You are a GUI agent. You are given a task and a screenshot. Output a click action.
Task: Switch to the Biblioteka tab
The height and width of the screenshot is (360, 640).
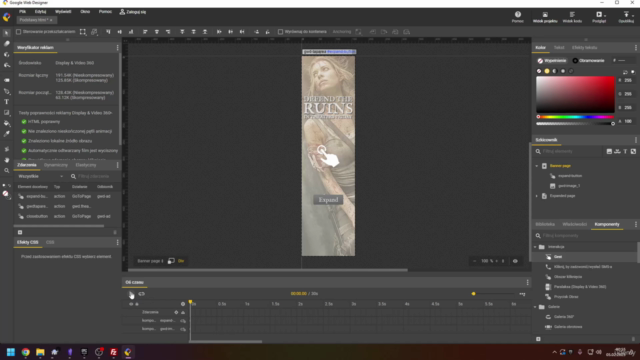(x=545, y=224)
